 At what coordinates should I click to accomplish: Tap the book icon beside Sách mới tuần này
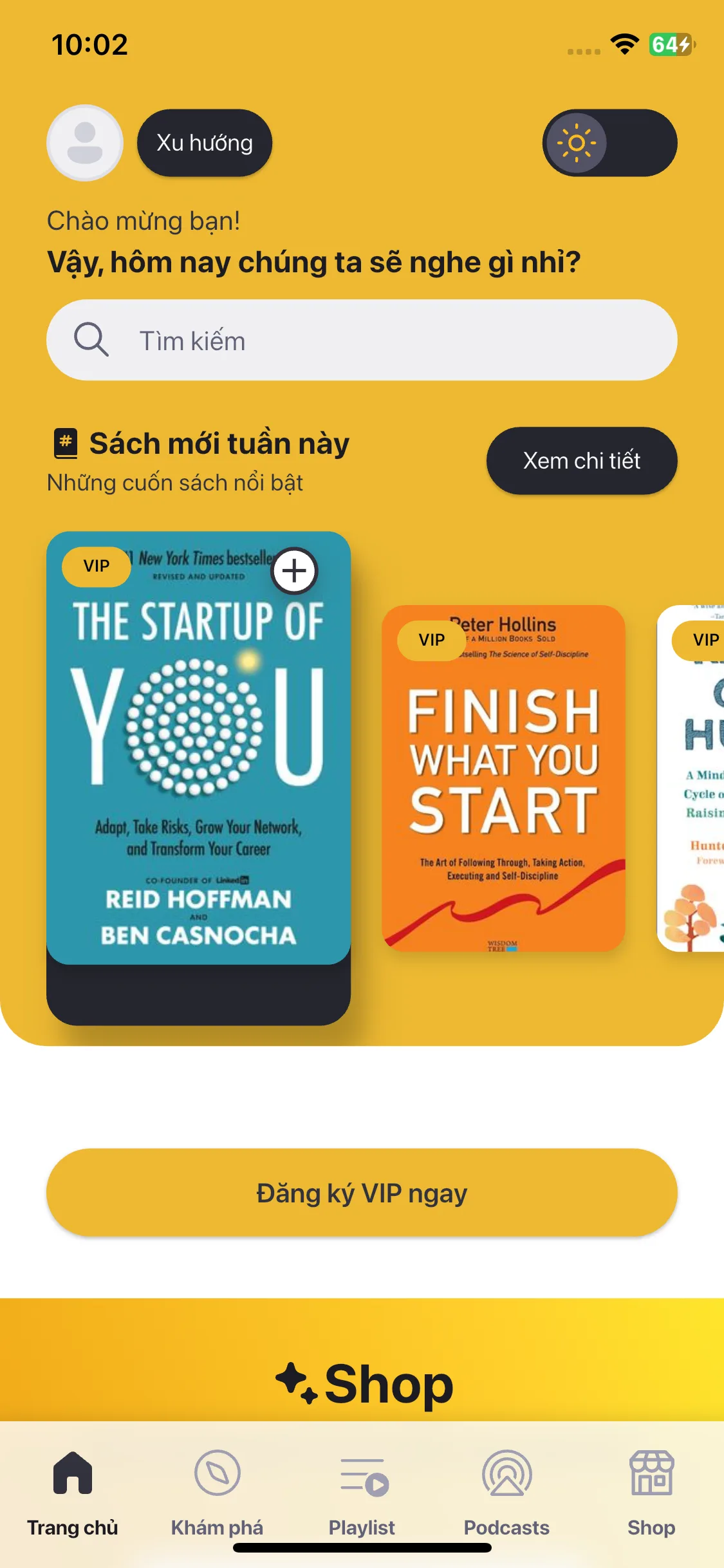coord(66,443)
